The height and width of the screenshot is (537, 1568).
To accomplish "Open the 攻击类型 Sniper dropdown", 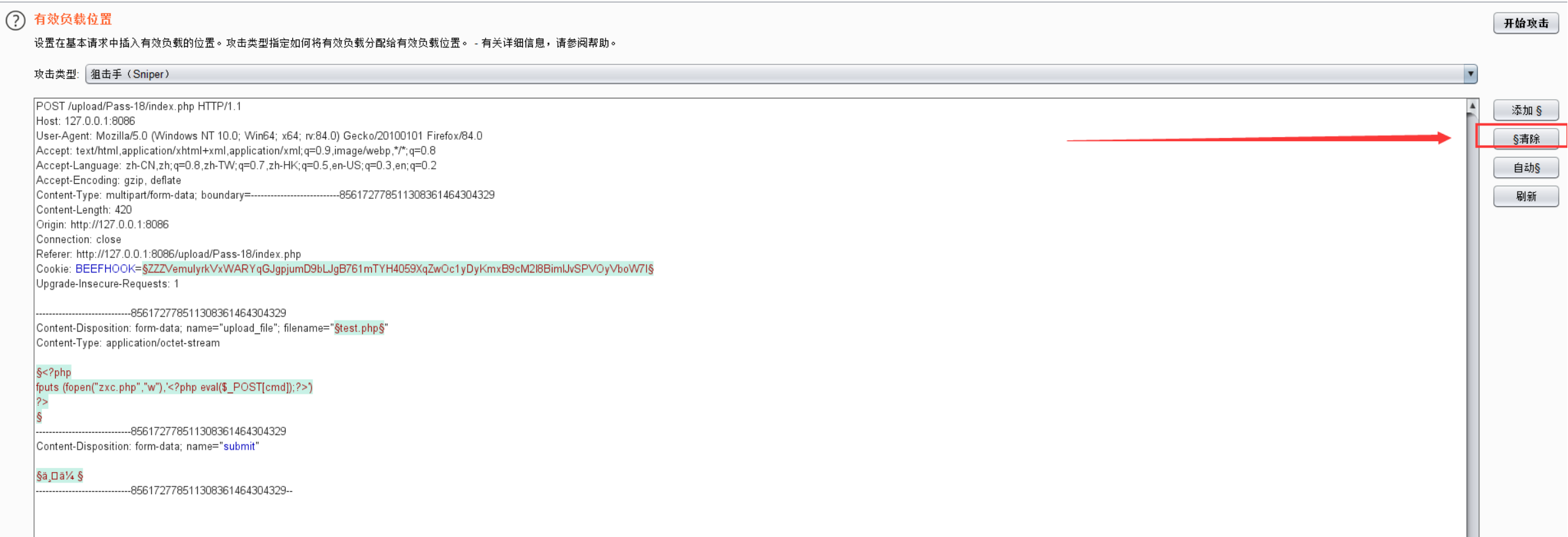I will (x=781, y=74).
